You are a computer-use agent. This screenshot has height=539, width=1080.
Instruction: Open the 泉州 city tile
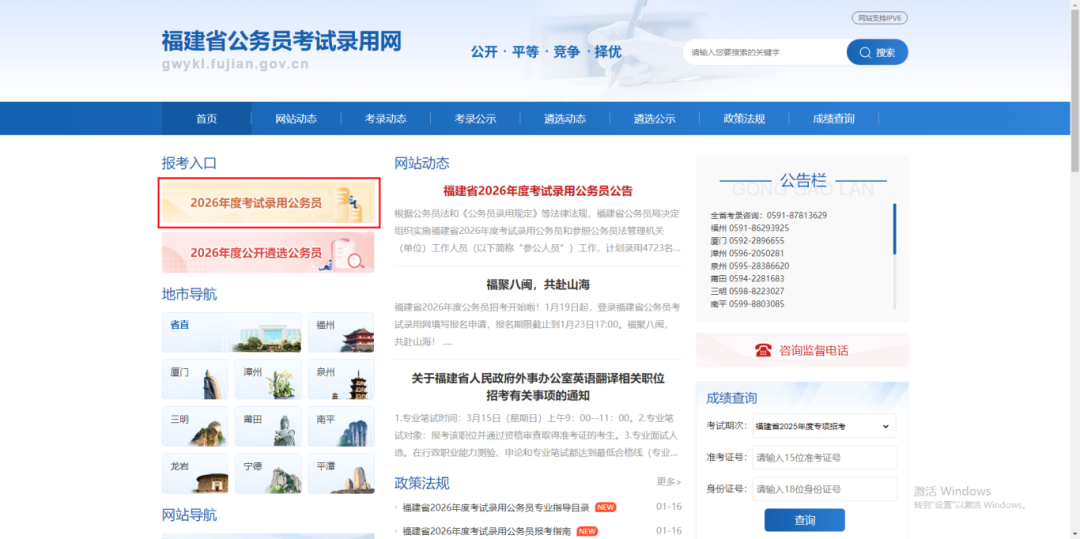point(340,380)
